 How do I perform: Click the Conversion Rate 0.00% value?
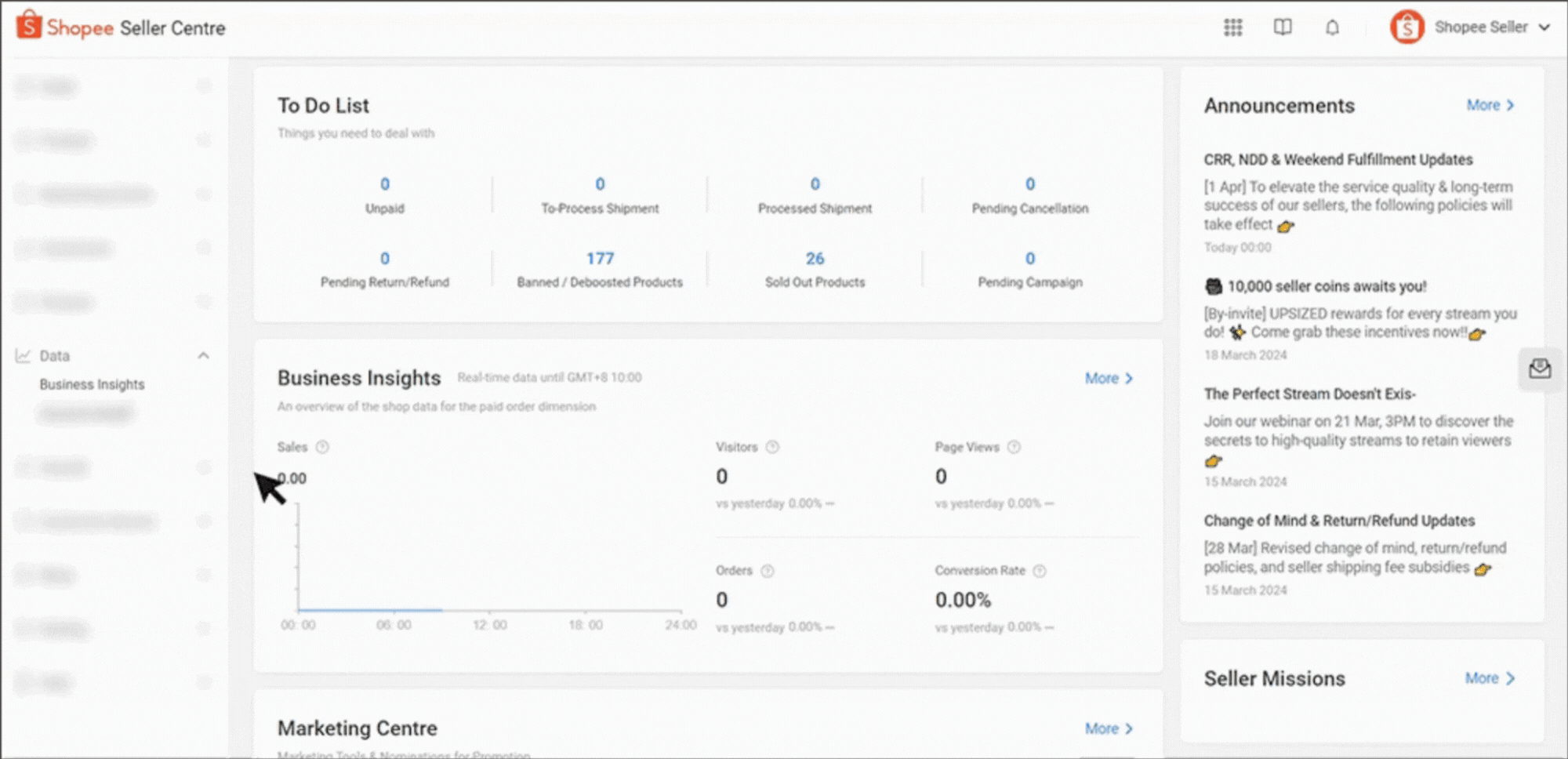point(963,601)
